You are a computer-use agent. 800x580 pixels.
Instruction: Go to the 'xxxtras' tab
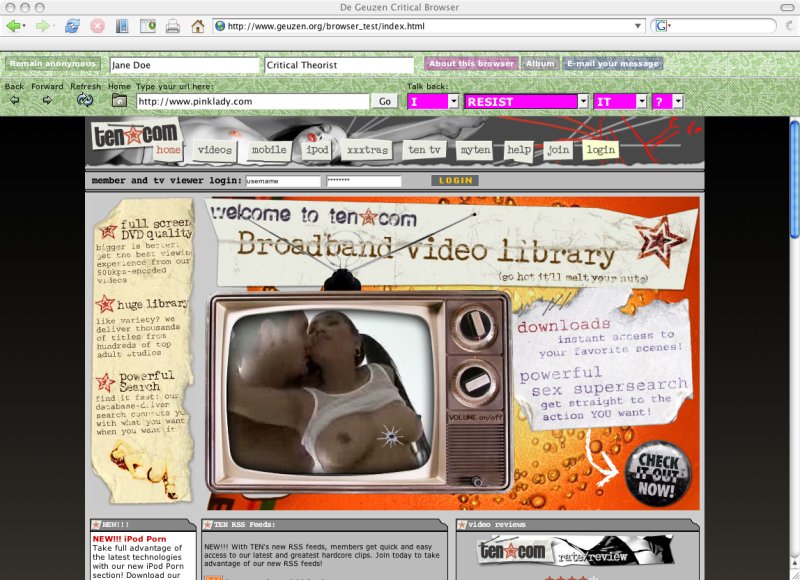[x=367, y=150]
